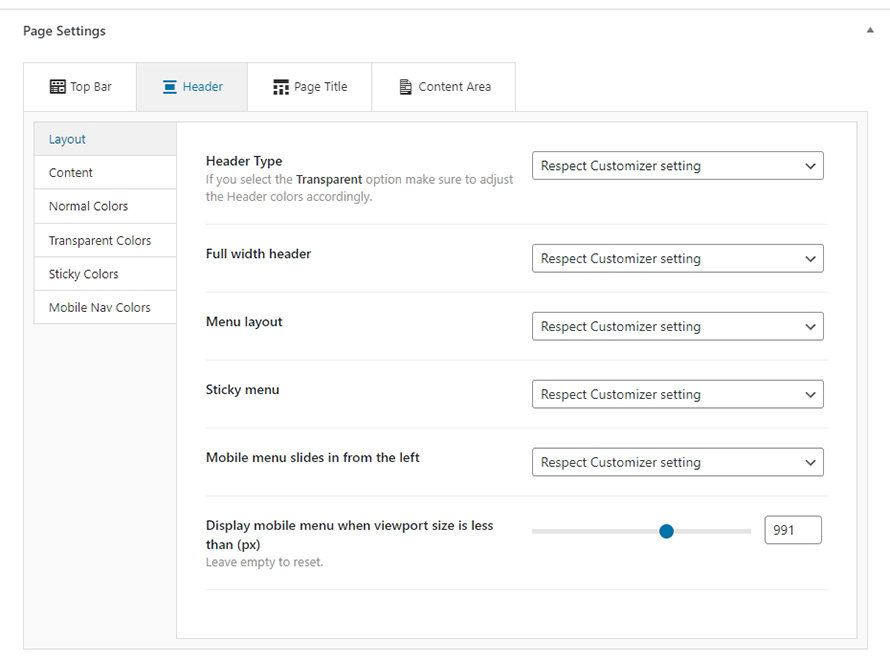Viewport: 890px width, 660px height.
Task: Switch to the Page Title tab
Action: (310, 87)
